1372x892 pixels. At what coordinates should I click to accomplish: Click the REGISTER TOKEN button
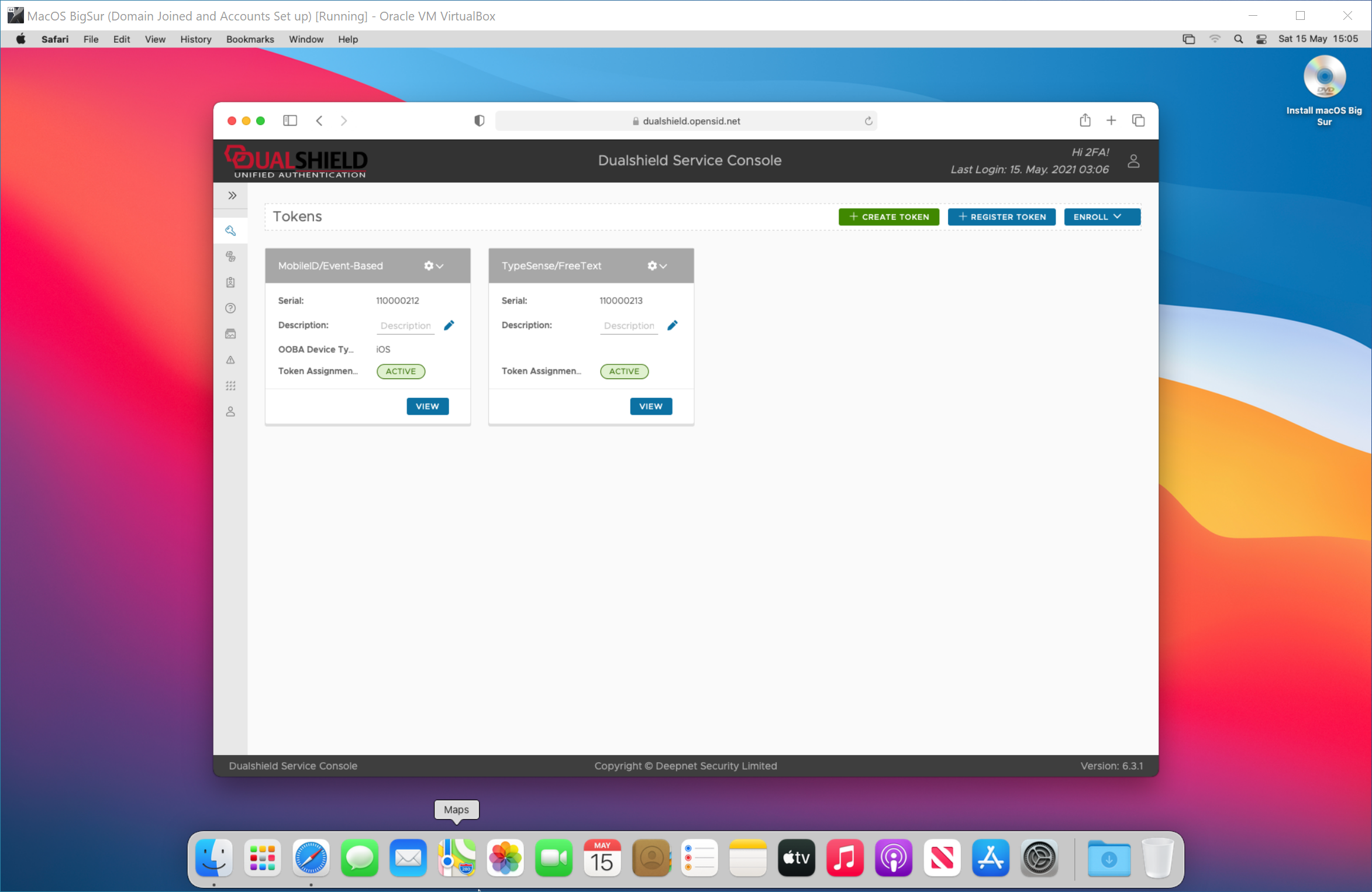1001,216
